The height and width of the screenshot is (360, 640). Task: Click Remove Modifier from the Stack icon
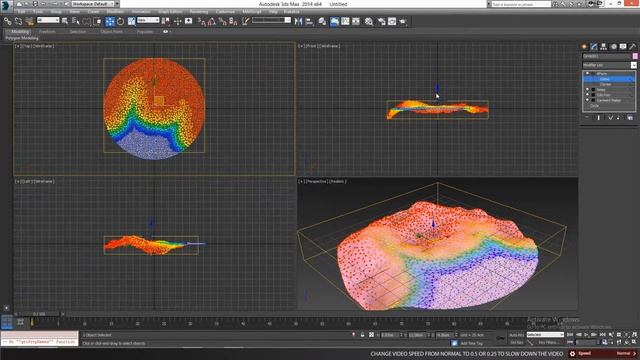[618, 118]
